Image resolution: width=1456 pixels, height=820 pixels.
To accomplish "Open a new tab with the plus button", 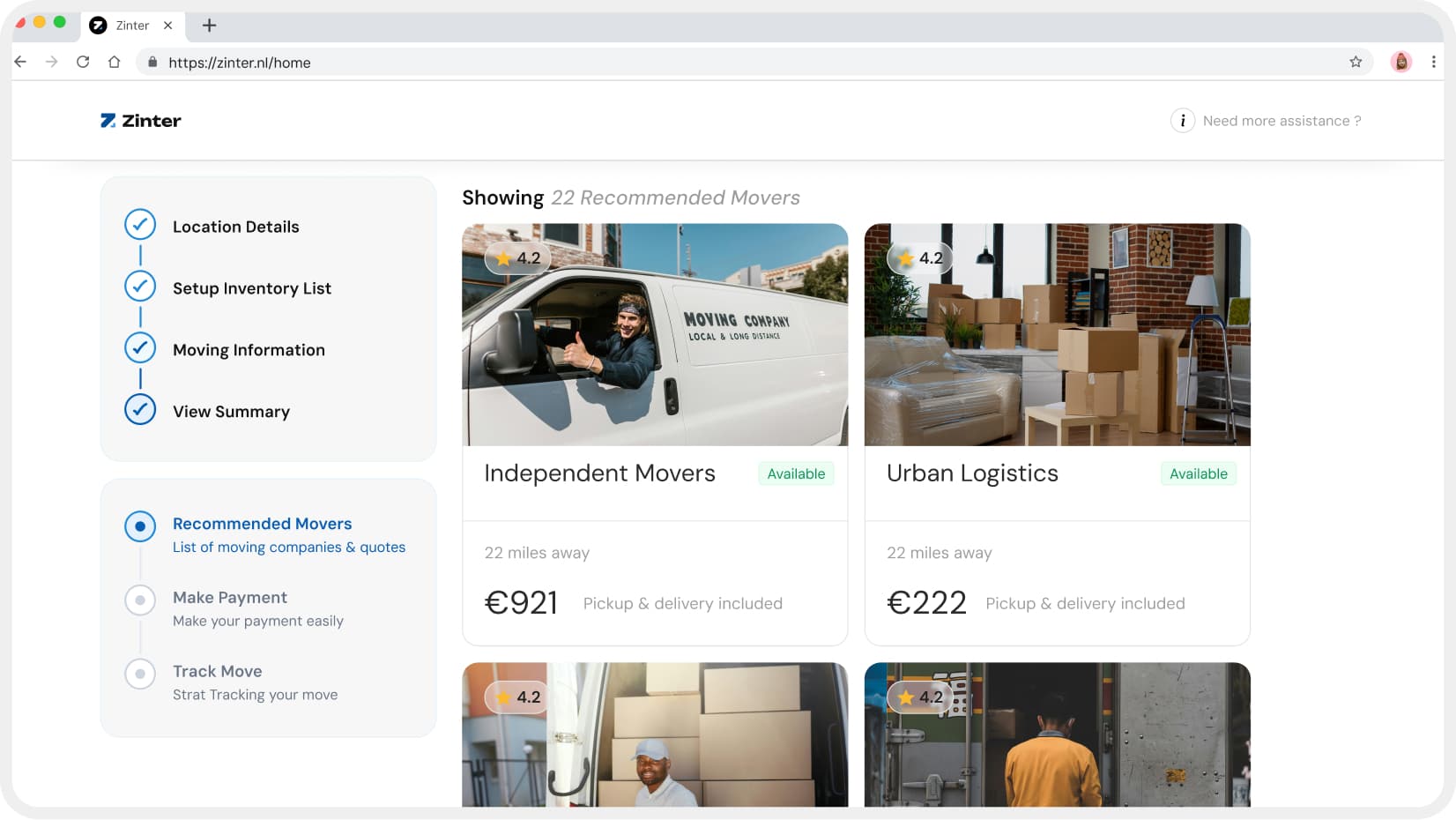I will point(209,26).
